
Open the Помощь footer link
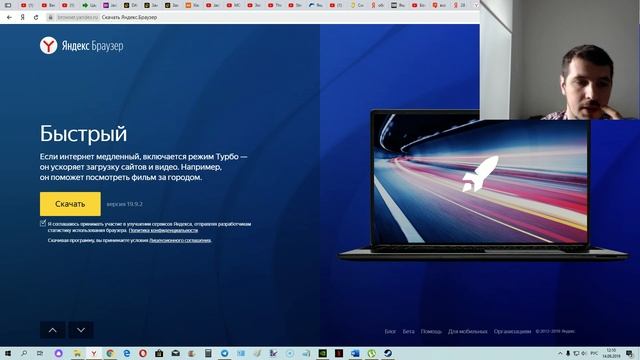click(431, 331)
